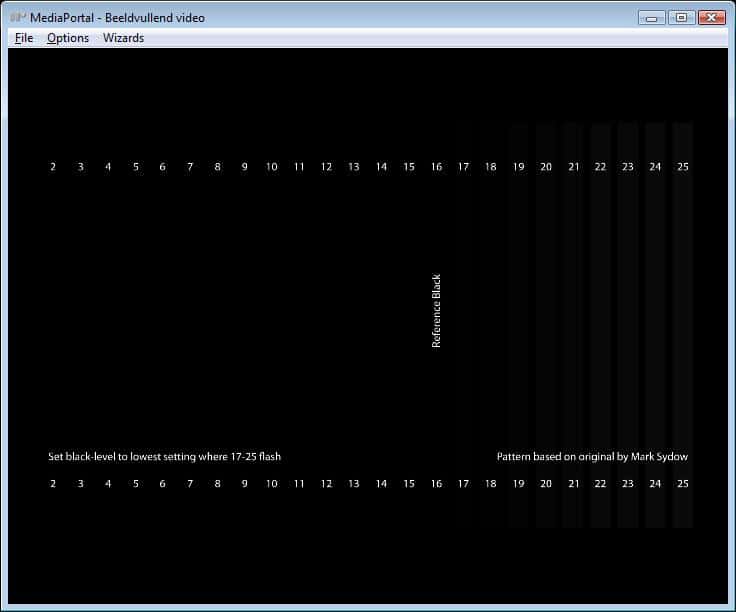Click number 19 in the lower row
736x612 pixels.
pyautogui.click(x=518, y=484)
